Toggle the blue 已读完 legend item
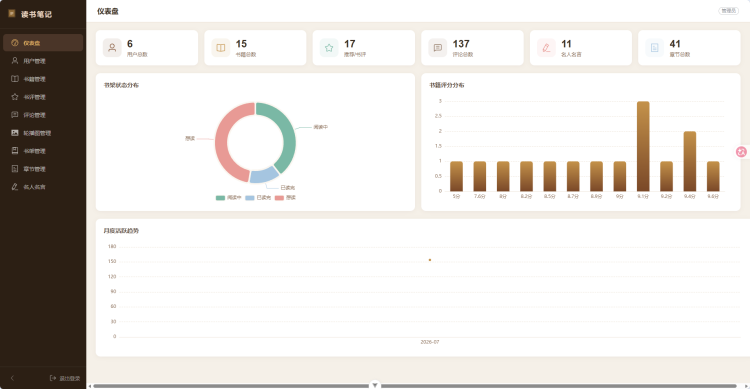This screenshot has height=389, width=750. [x=258, y=198]
